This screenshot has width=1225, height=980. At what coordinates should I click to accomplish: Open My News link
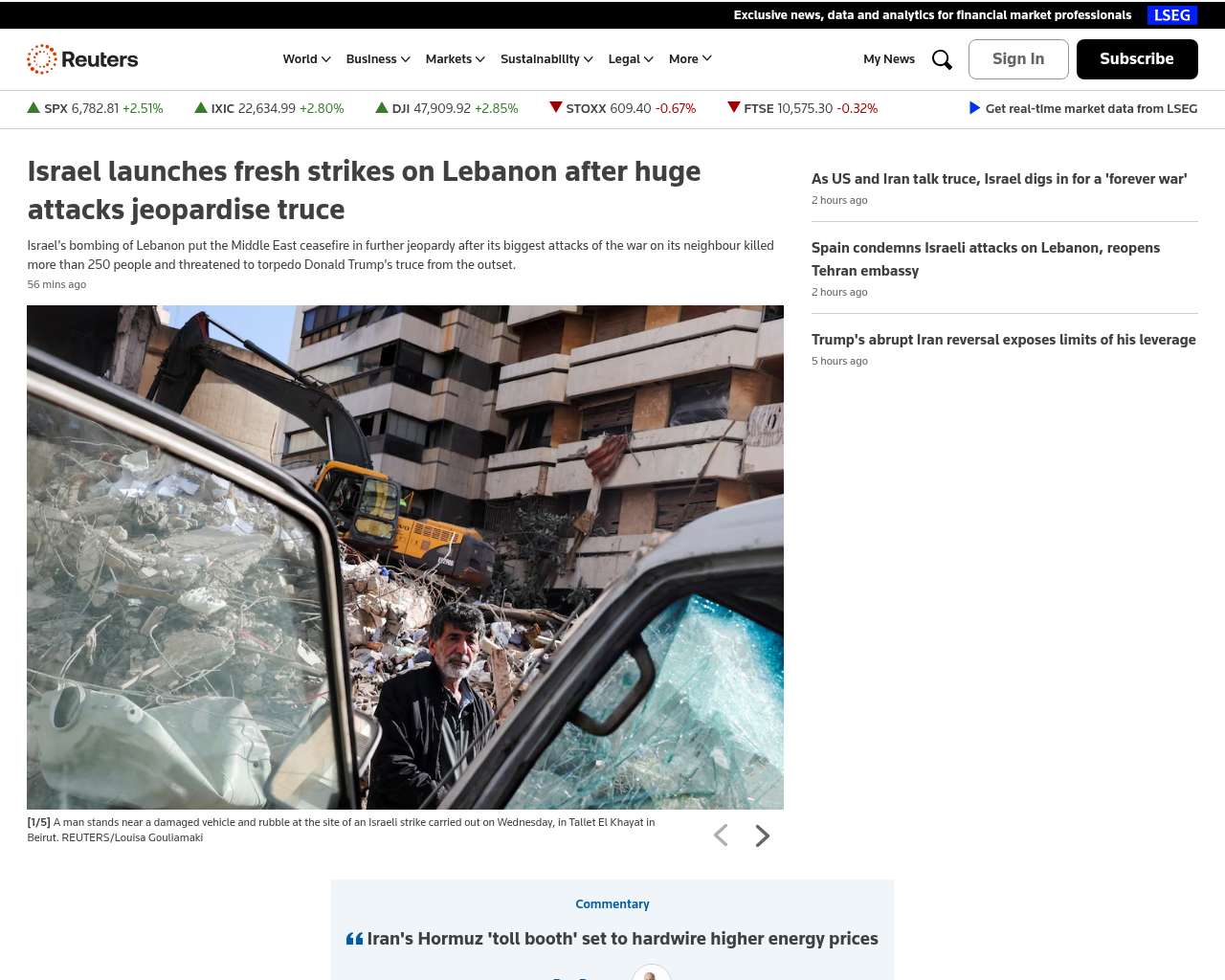tap(889, 59)
